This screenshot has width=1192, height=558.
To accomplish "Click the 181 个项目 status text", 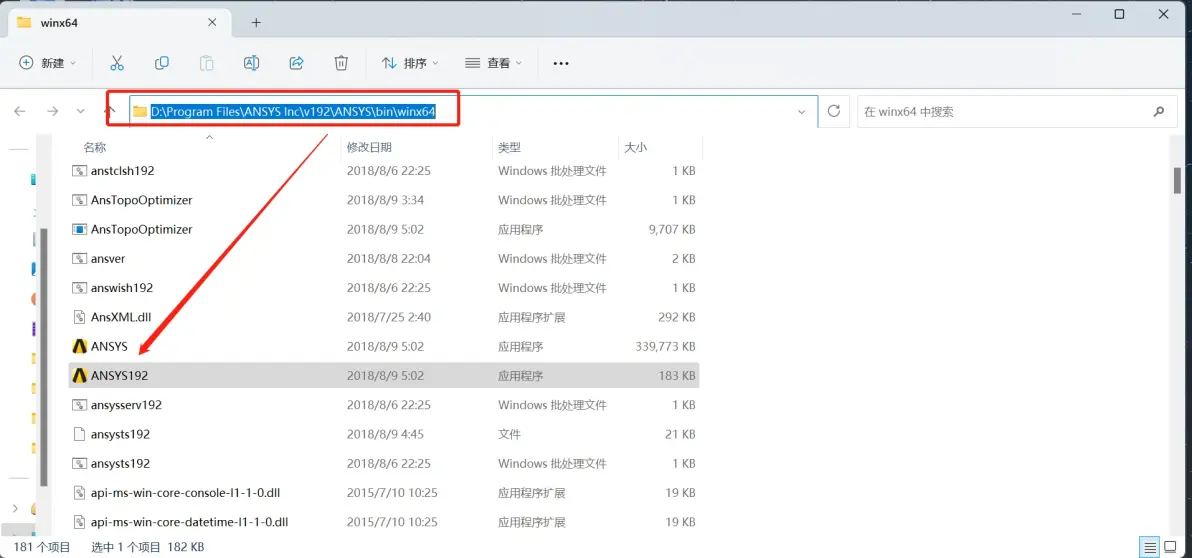I will point(43,547).
